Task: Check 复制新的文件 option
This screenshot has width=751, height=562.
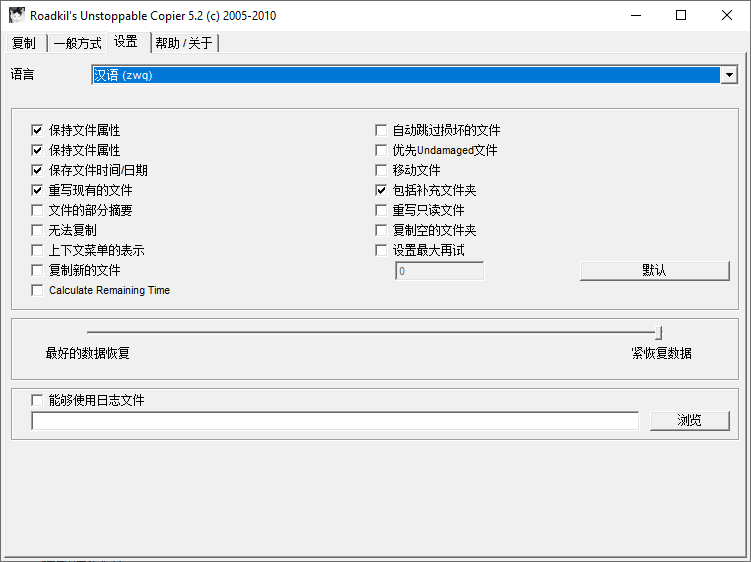Action: pyautogui.click(x=37, y=270)
